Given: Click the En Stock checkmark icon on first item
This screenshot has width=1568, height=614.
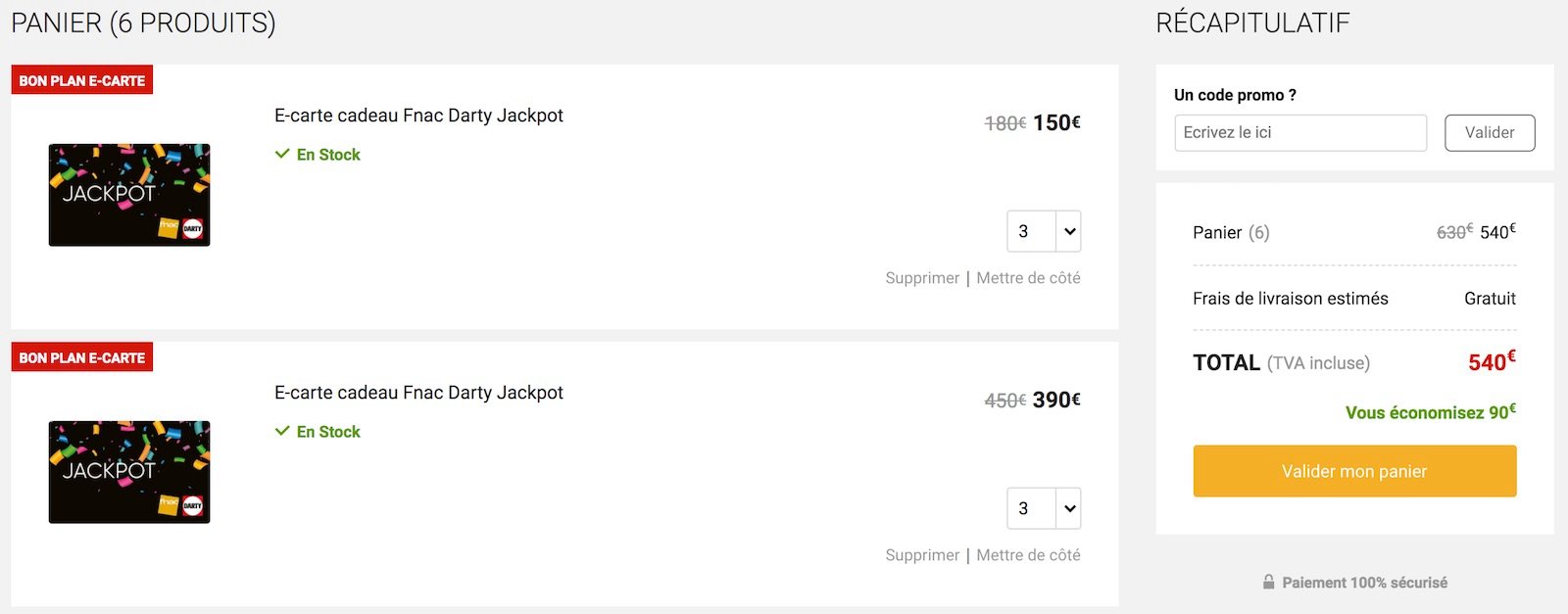Looking at the screenshot, I should 281,154.
